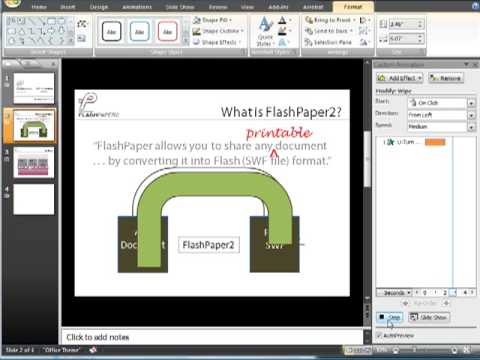Screen dimensions: 480x360
Task: Open Shape Effects menu
Action: pos(217,42)
